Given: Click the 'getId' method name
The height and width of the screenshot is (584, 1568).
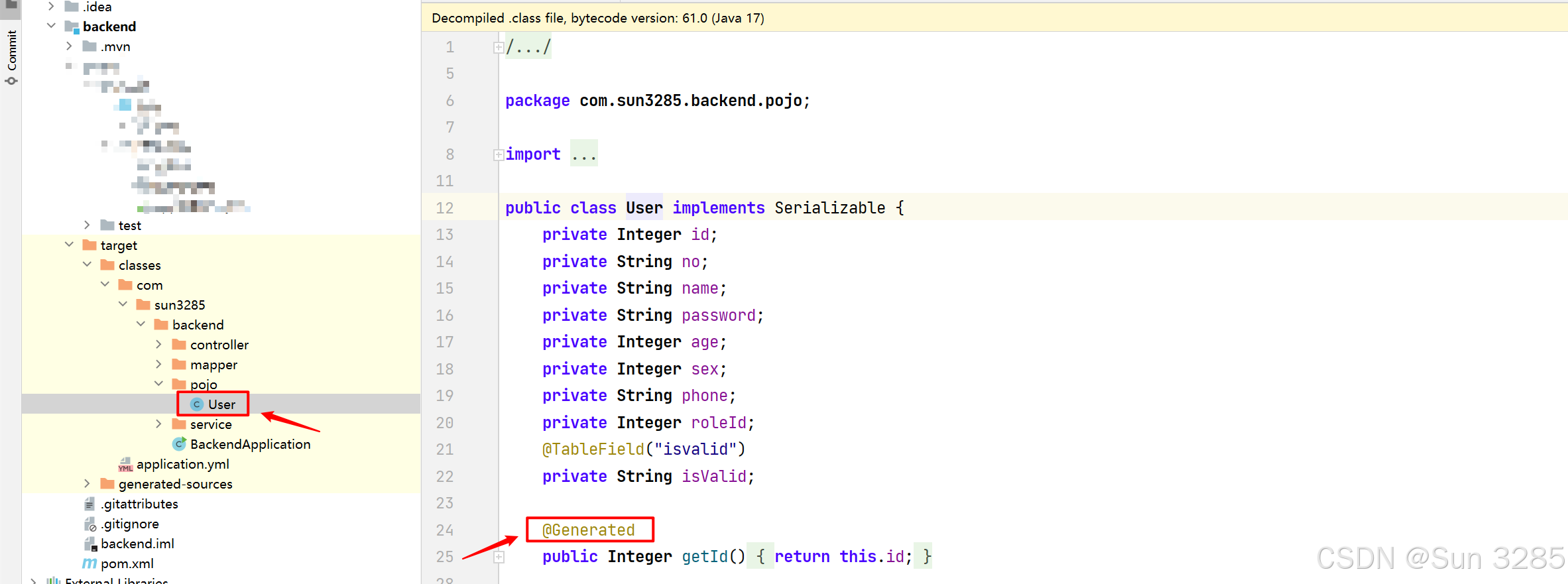Looking at the screenshot, I should 705,557.
